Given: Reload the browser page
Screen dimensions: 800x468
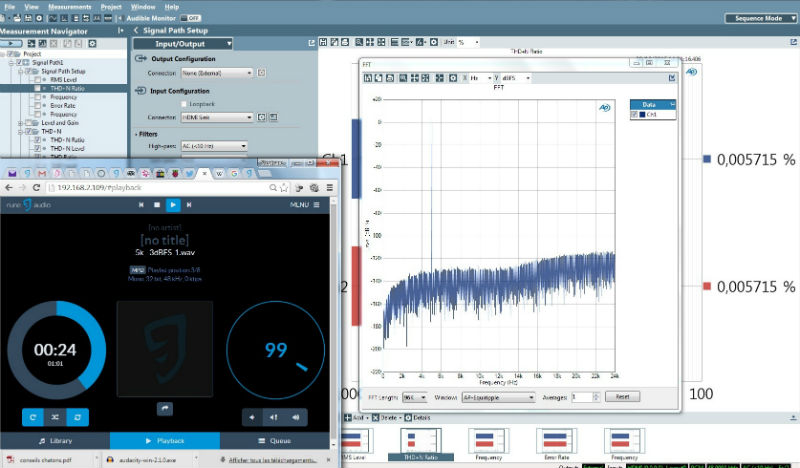Looking at the screenshot, I should tap(36, 188).
